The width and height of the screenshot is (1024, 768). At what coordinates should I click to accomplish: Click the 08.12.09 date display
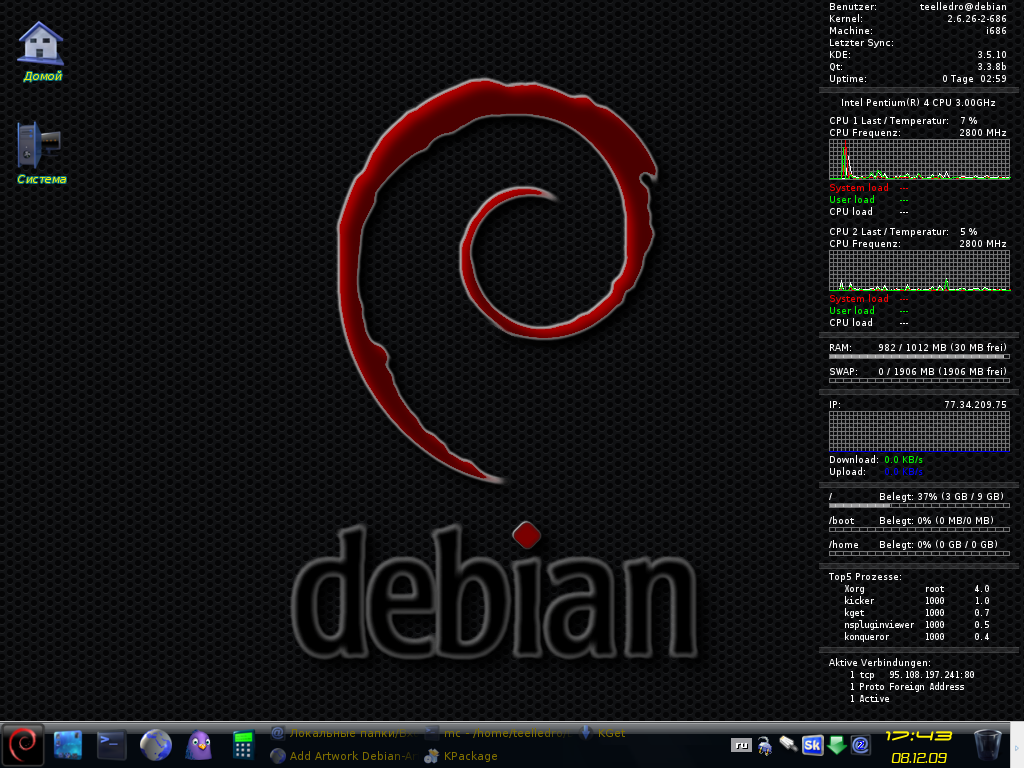point(919,758)
